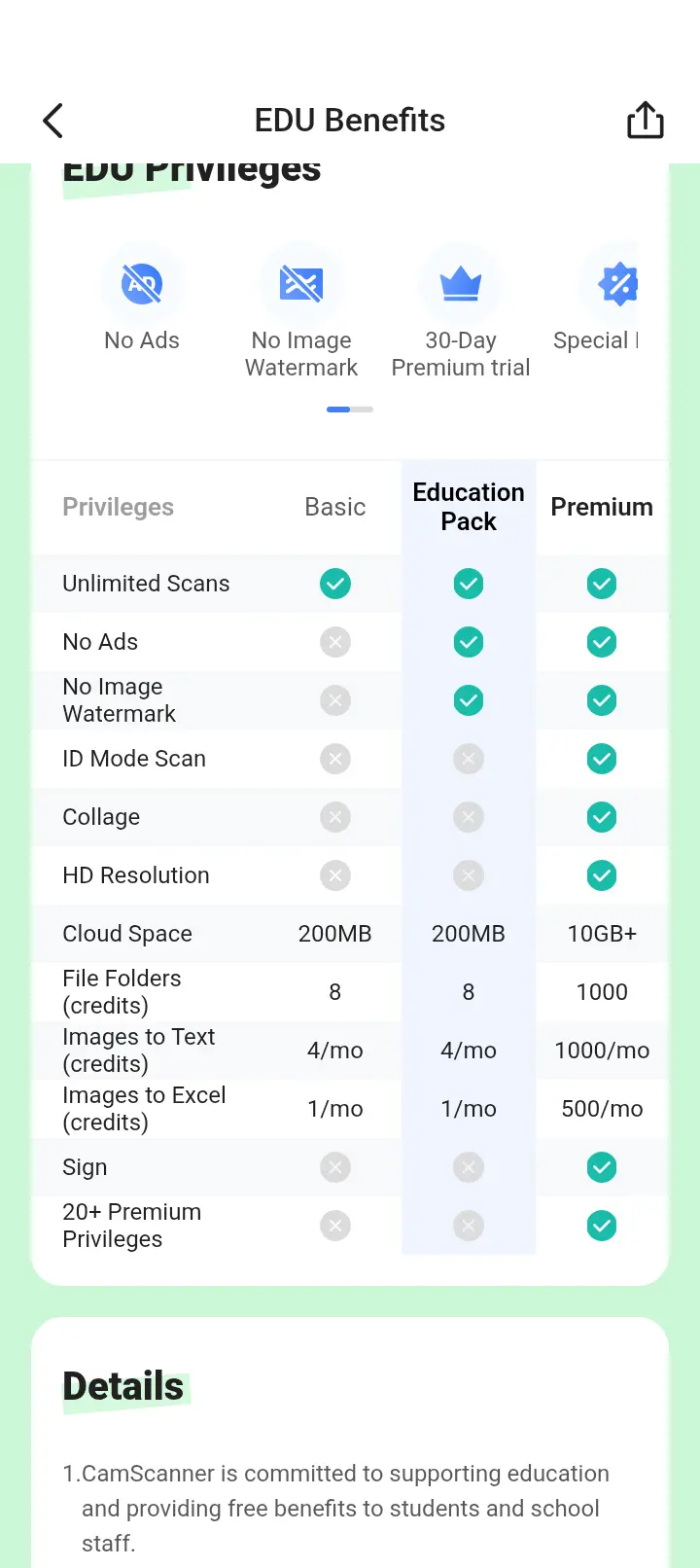Tap the privileges carousel page indicator
Image resolution: width=700 pixels, height=1568 pixels.
click(350, 410)
